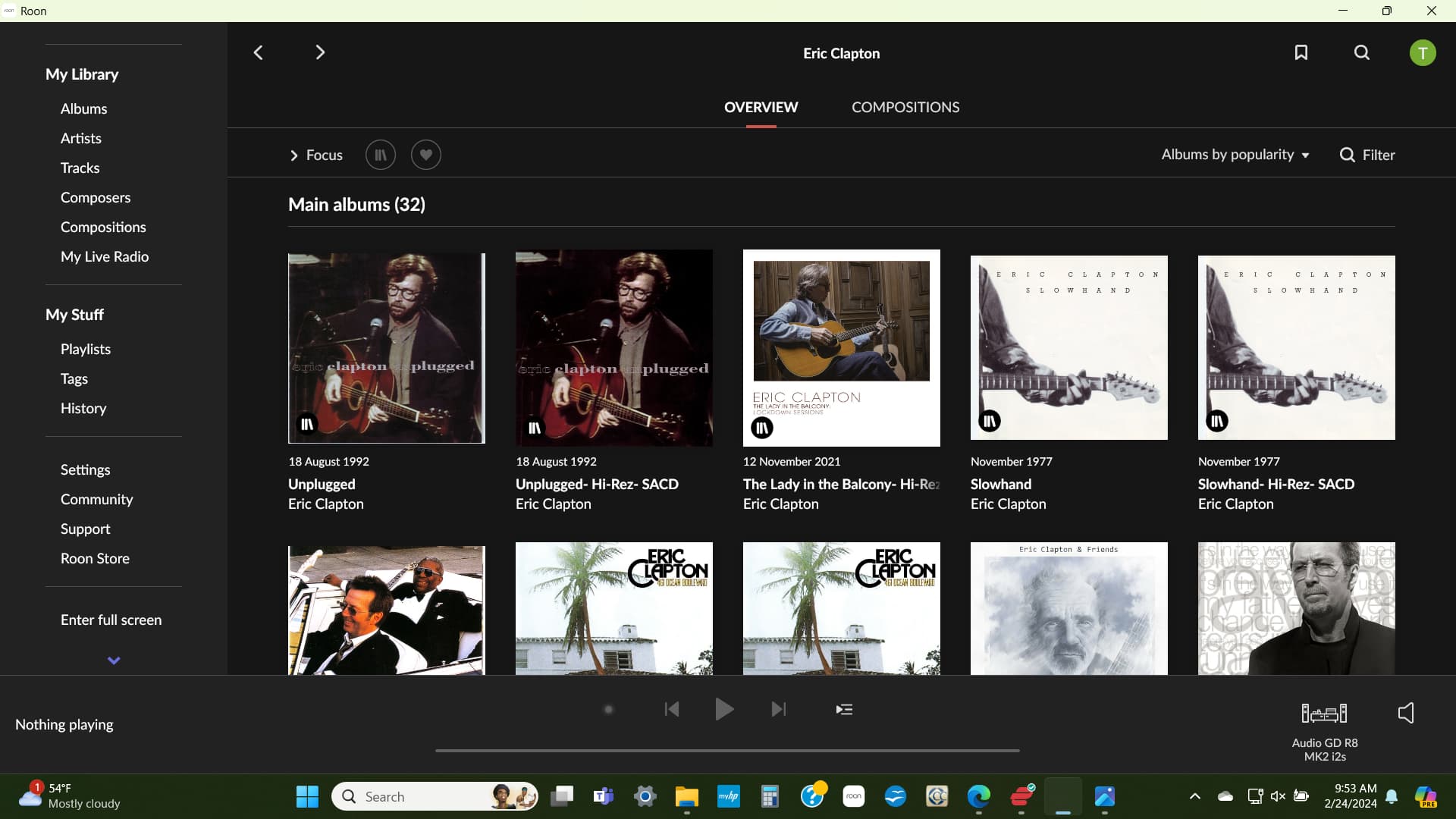1456x819 pixels.
Task: Toggle the favorites heart filter
Action: pyautogui.click(x=426, y=155)
